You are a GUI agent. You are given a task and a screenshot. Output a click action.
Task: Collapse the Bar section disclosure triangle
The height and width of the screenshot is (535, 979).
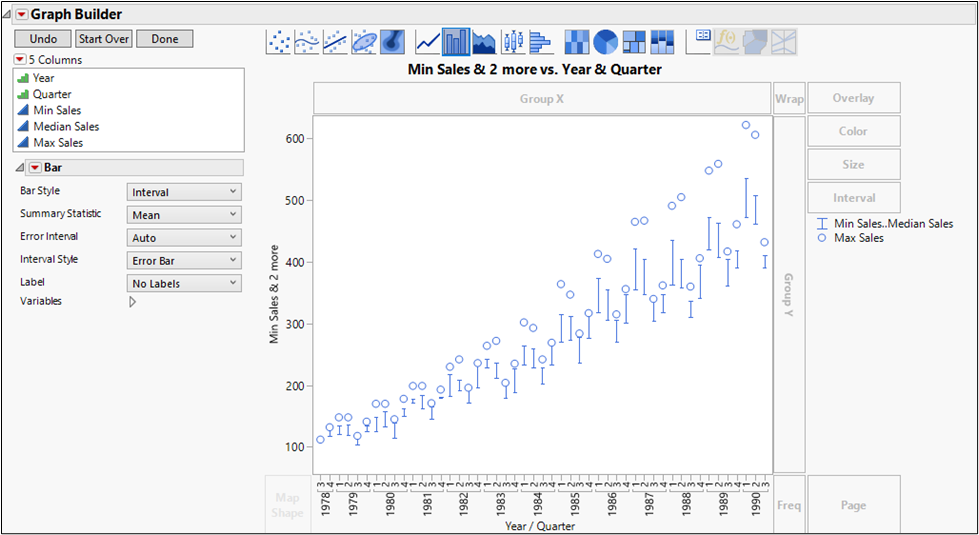coord(19,167)
